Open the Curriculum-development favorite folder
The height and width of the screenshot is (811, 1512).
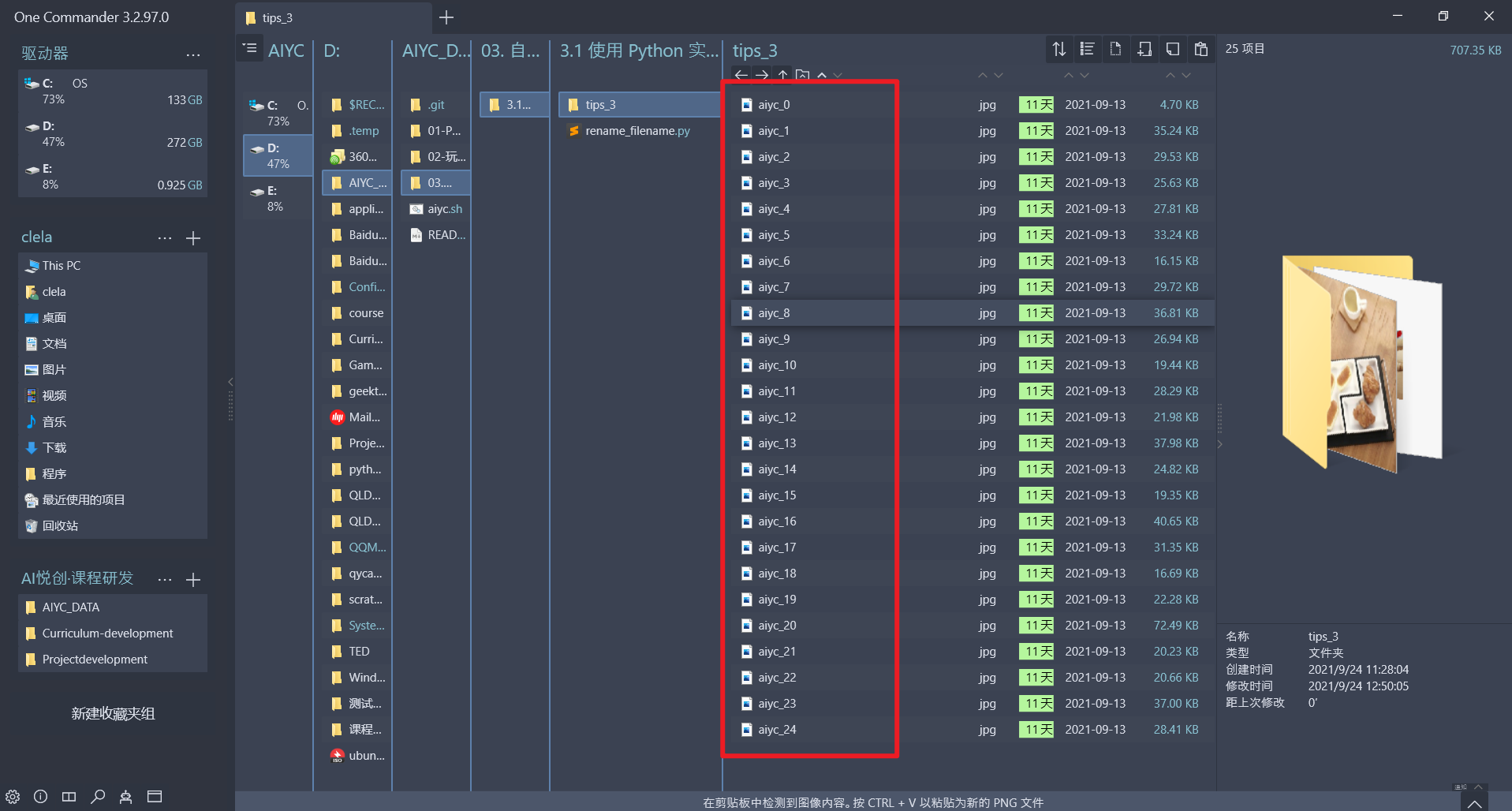tap(113, 633)
